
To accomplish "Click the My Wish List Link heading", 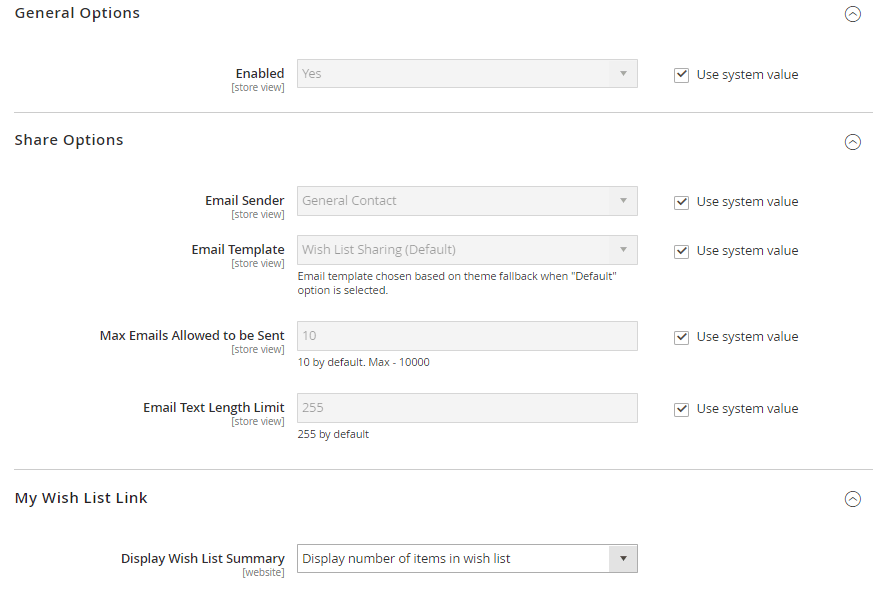I will [x=81, y=498].
